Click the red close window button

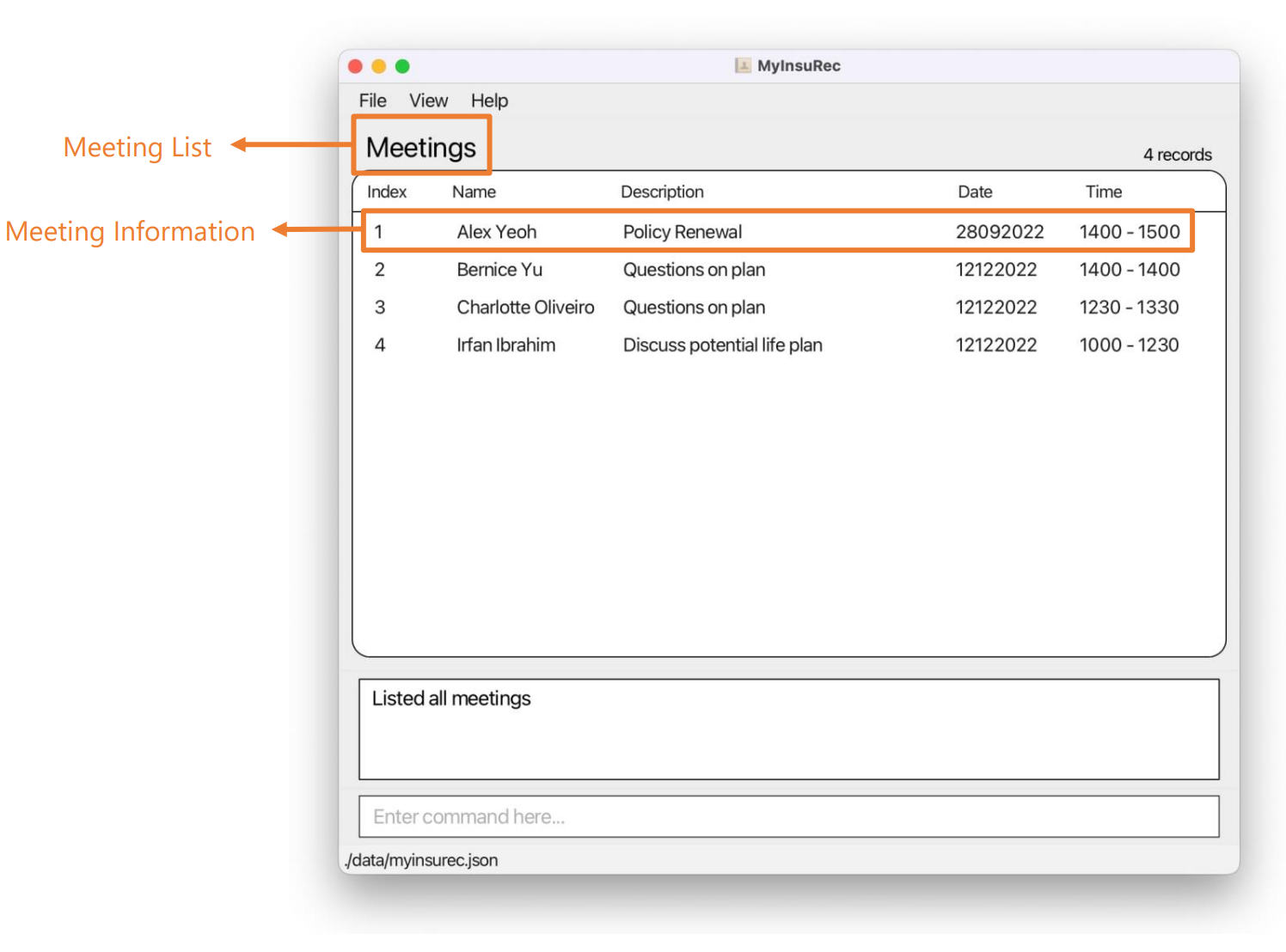click(x=355, y=66)
